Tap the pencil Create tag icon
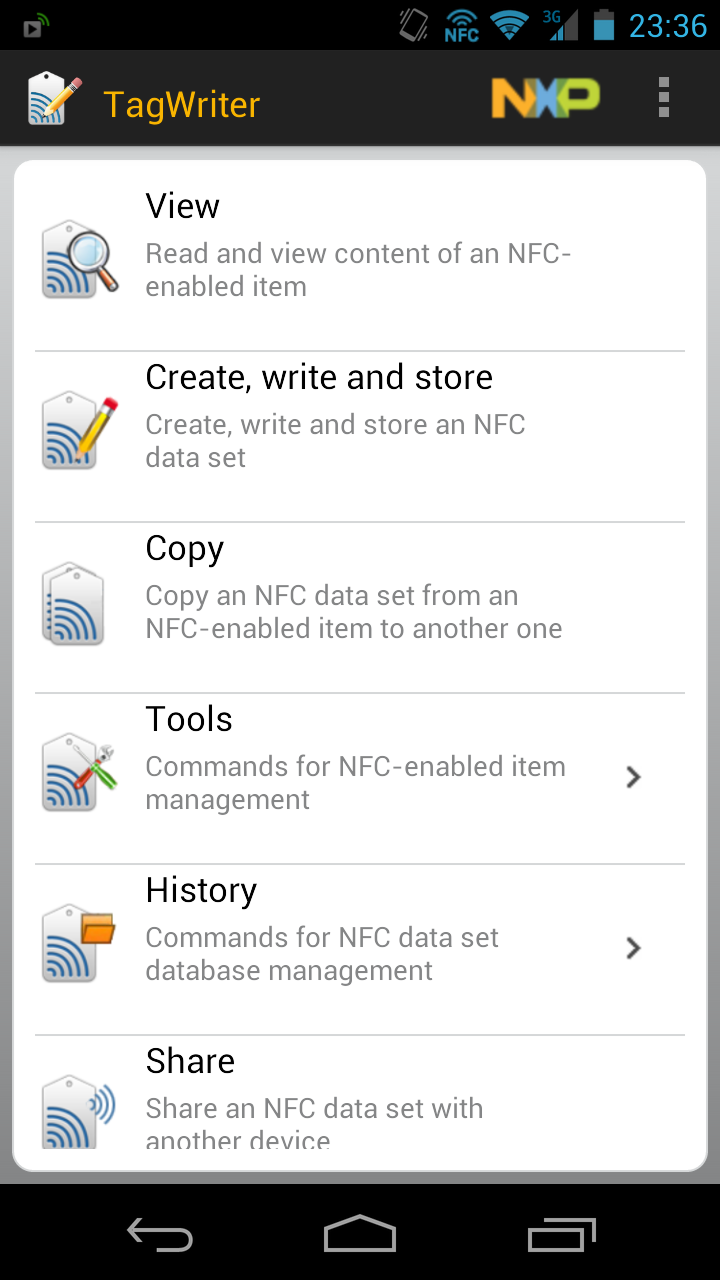Image resolution: width=720 pixels, height=1280 pixels. click(x=79, y=431)
